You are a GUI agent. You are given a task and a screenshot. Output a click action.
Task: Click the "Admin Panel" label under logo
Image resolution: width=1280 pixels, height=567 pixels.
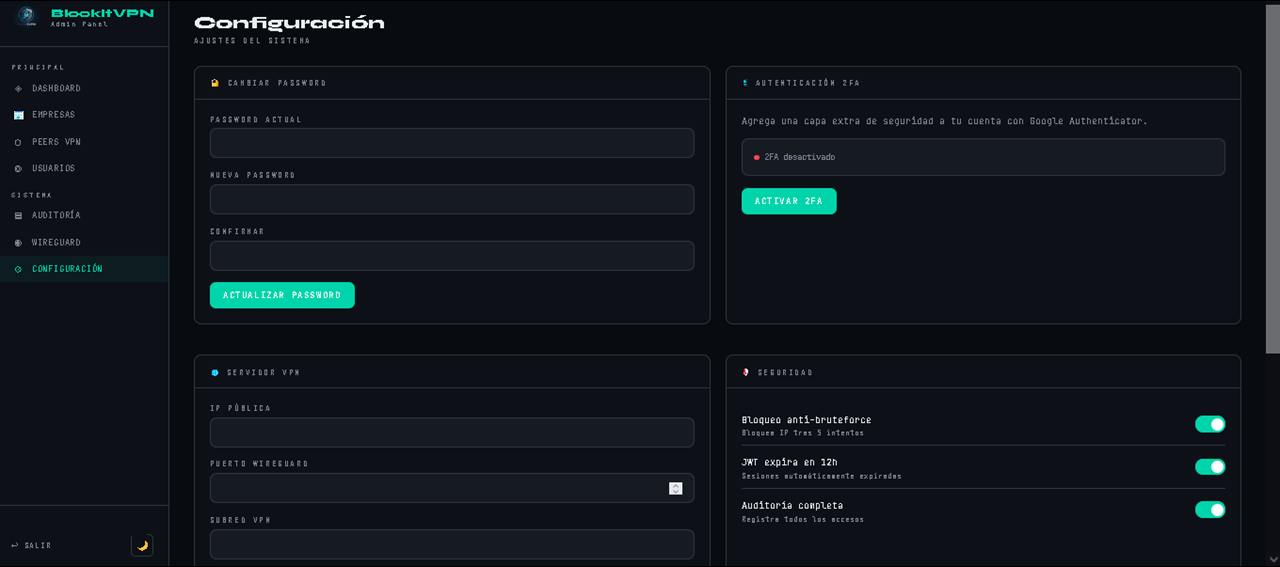click(x=79, y=24)
